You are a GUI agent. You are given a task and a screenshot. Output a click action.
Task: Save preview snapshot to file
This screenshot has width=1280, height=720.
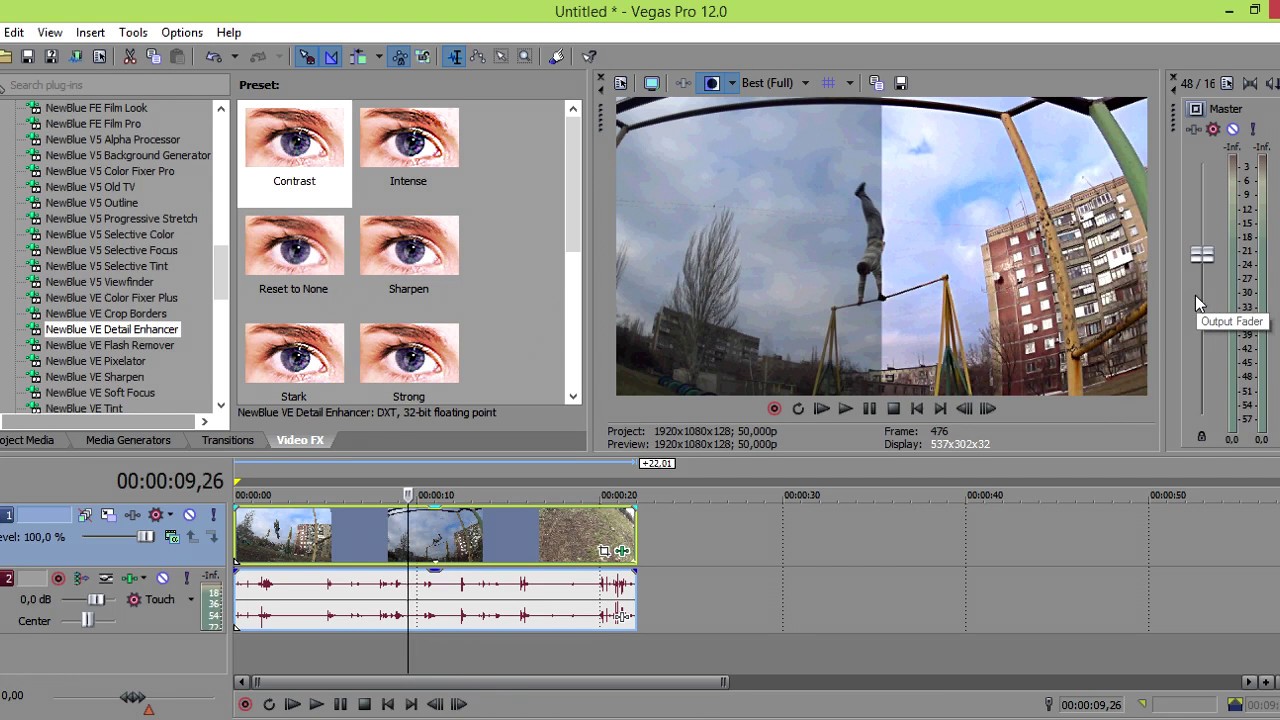900,83
